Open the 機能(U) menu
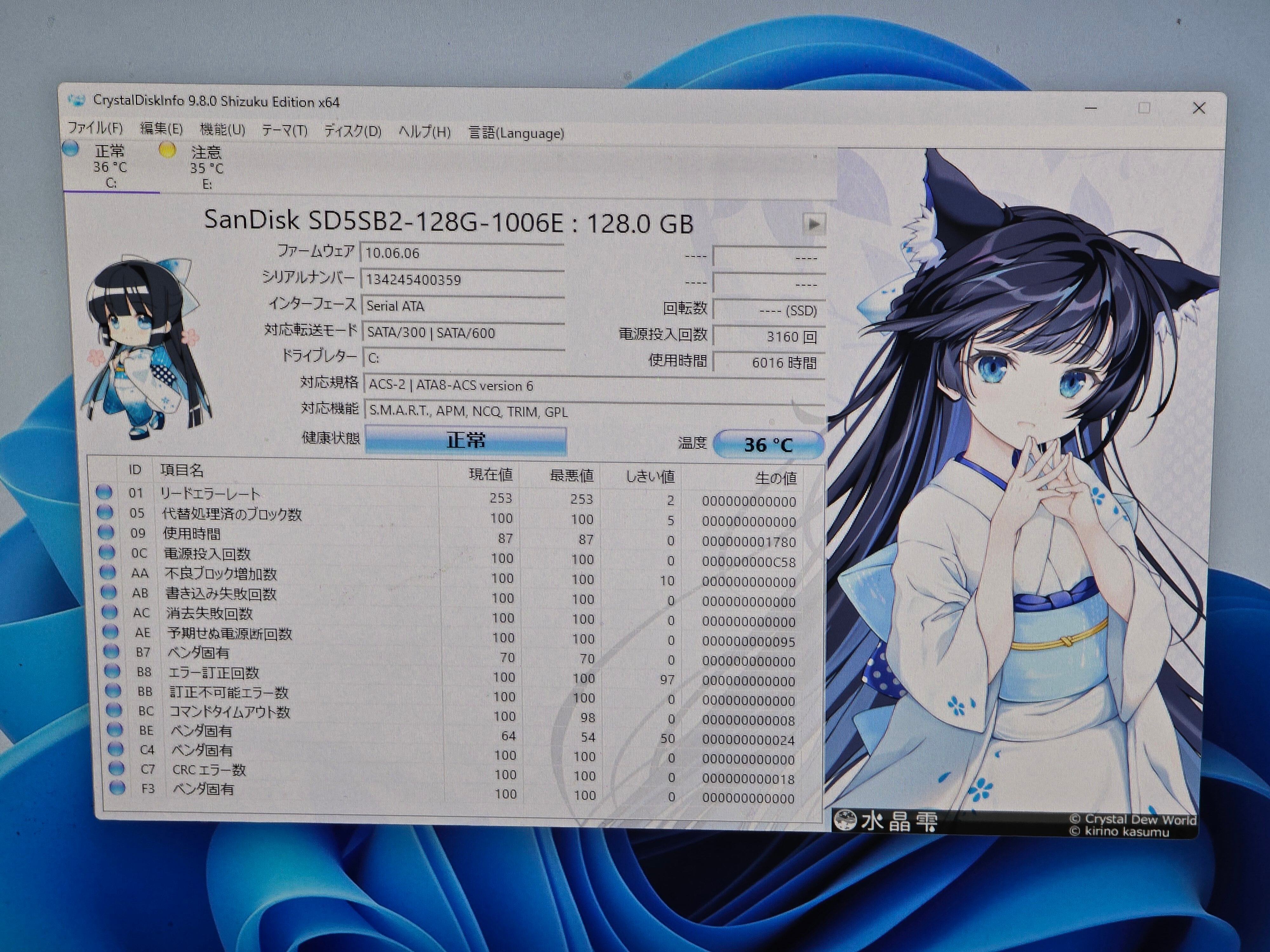This screenshot has width=1270, height=952. [x=222, y=130]
